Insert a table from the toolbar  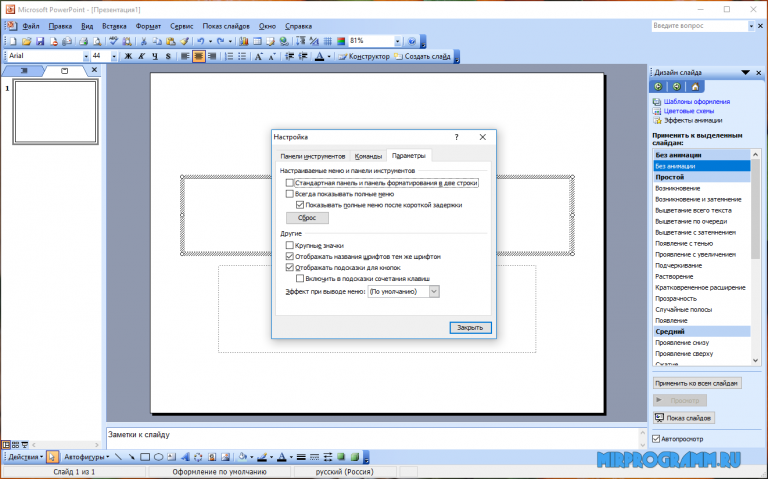(257, 42)
